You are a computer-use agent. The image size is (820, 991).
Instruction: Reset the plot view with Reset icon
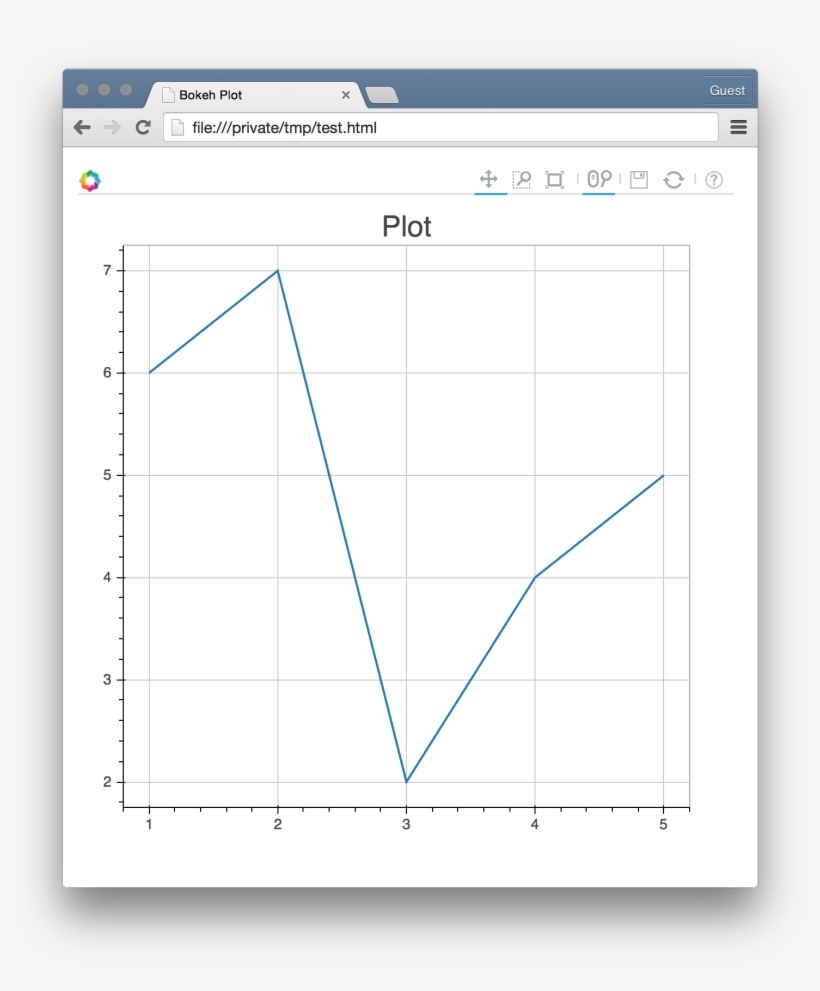(x=673, y=180)
